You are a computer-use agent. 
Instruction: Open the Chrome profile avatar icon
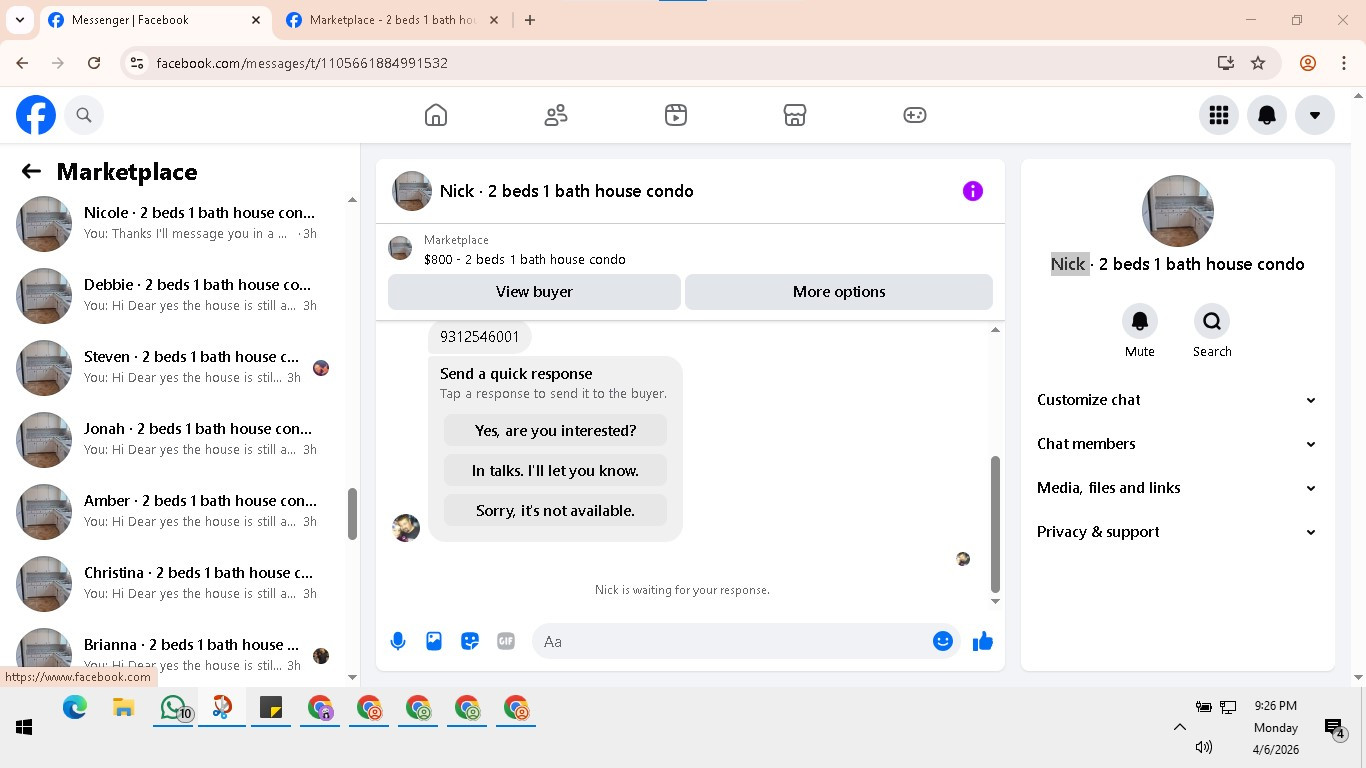(x=1308, y=63)
